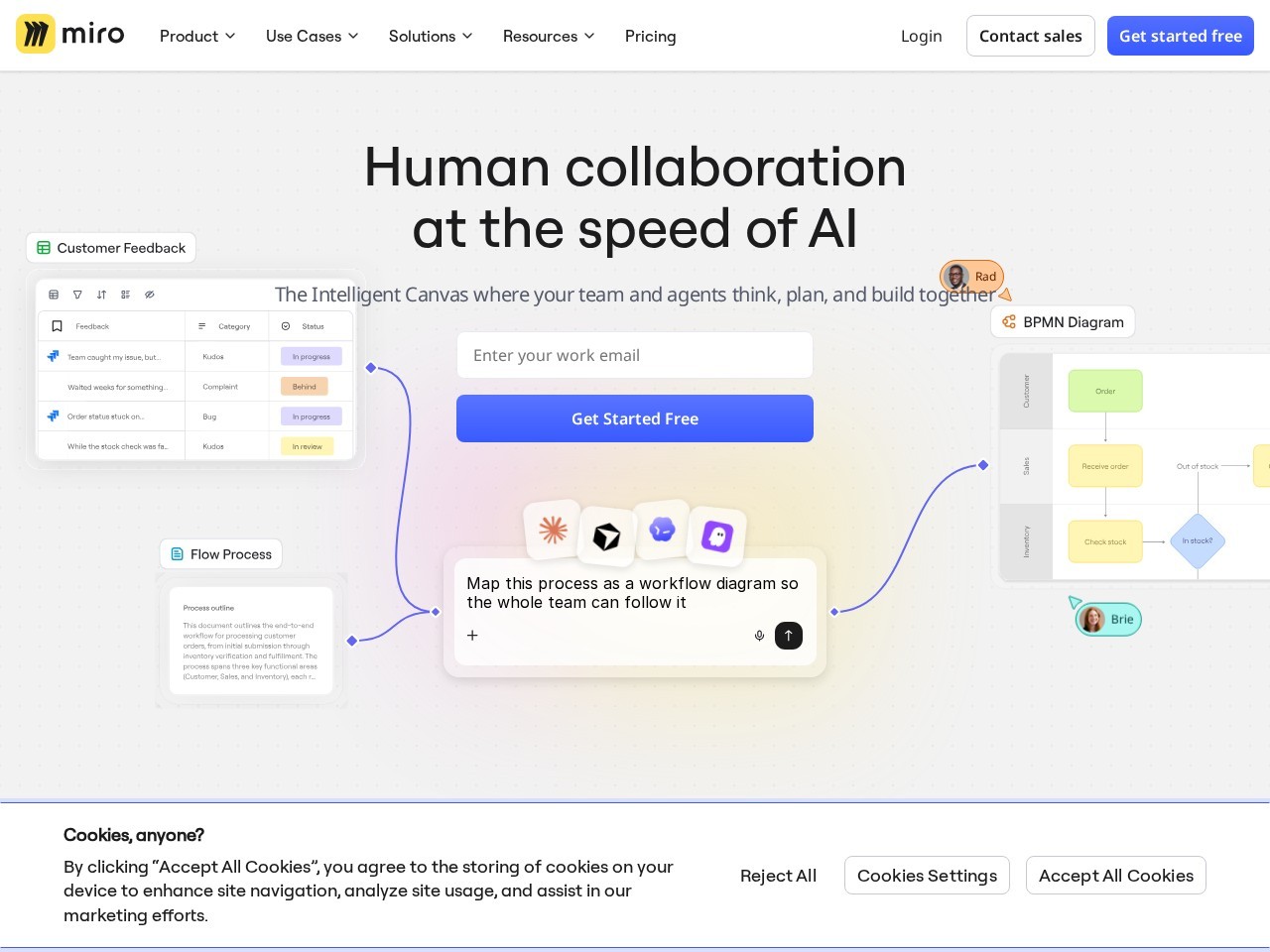The image size is (1270, 952).
Task: Submit the prompt with the black arrow button
Action: [788, 636]
